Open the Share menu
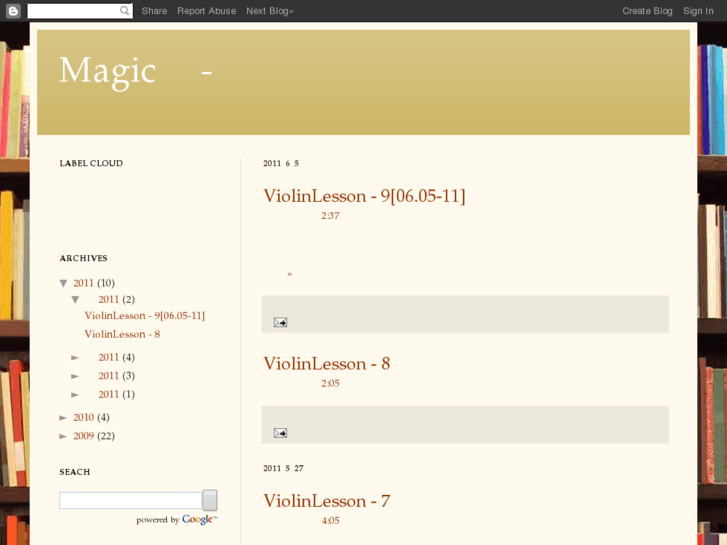The width and height of the screenshot is (727, 545). pos(154,11)
